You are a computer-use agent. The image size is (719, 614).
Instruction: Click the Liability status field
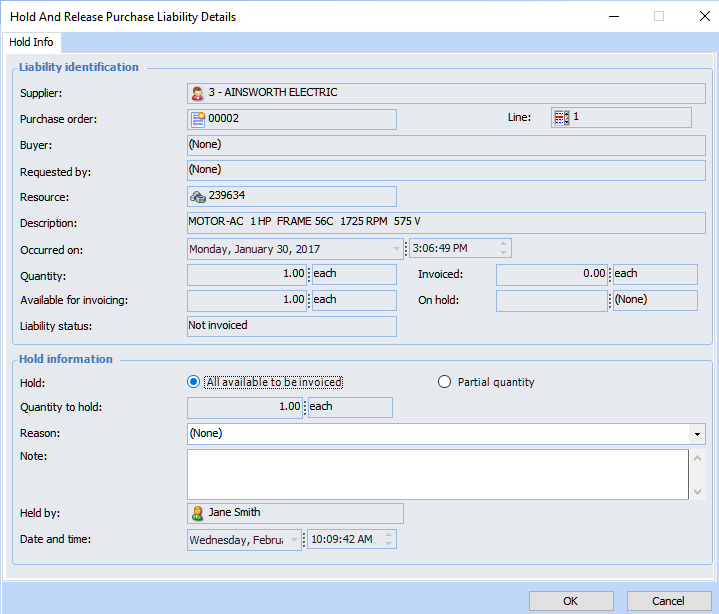tap(291, 326)
